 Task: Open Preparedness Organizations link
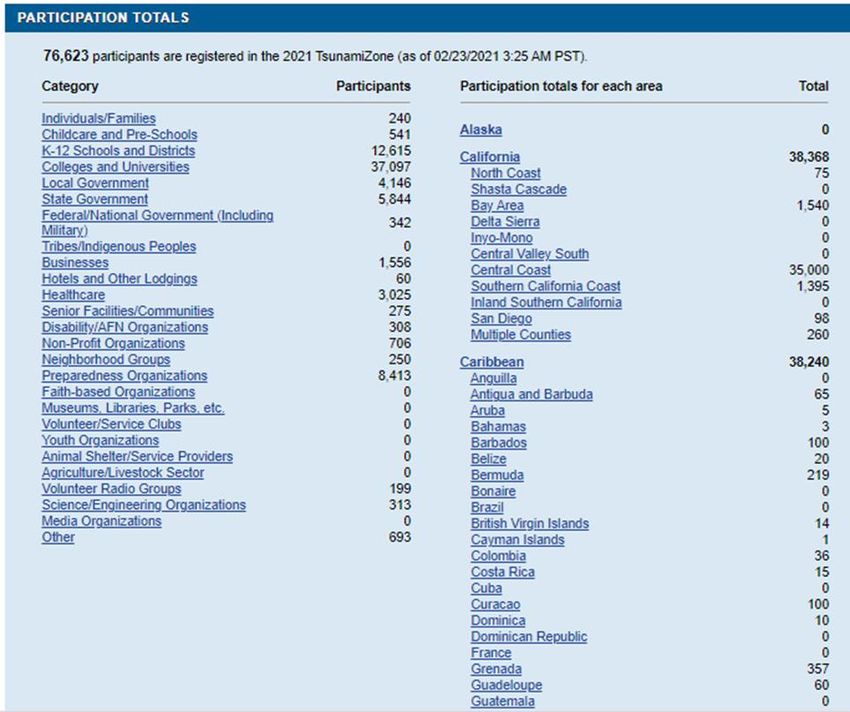click(x=124, y=376)
